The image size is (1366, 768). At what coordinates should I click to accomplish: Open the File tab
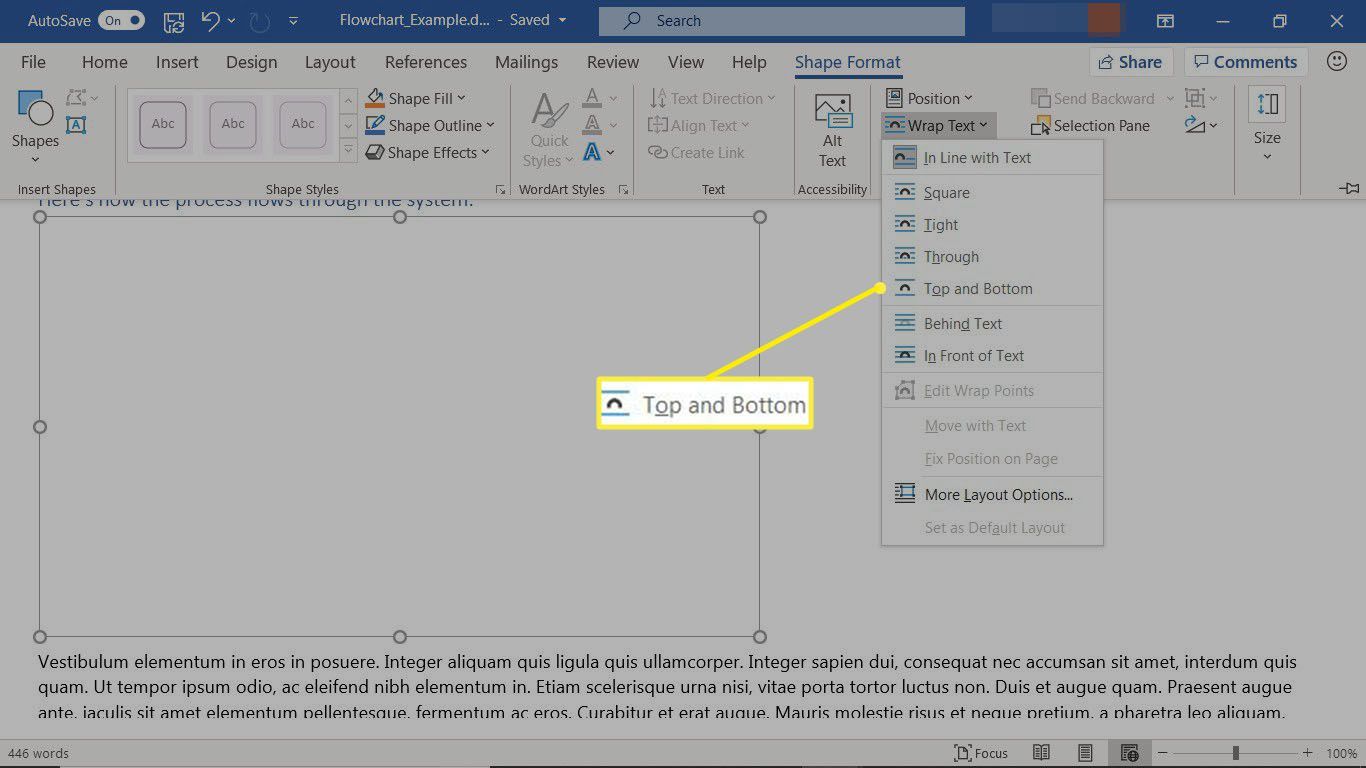pyautogui.click(x=33, y=62)
